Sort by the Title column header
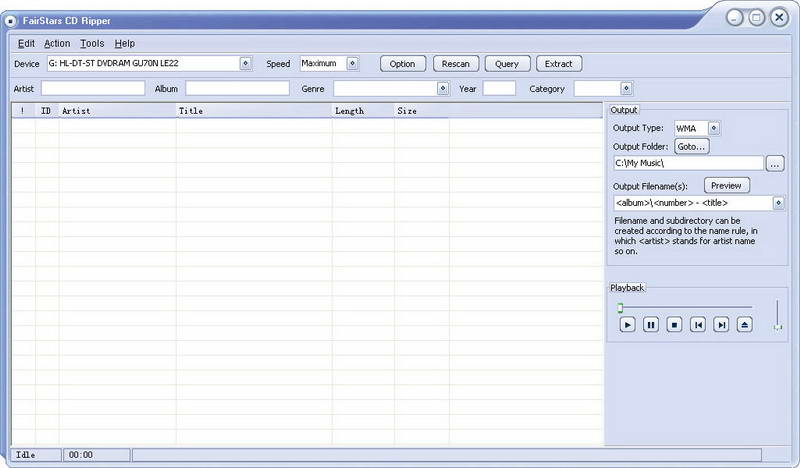The width and height of the screenshot is (800, 468). pos(254,111)
